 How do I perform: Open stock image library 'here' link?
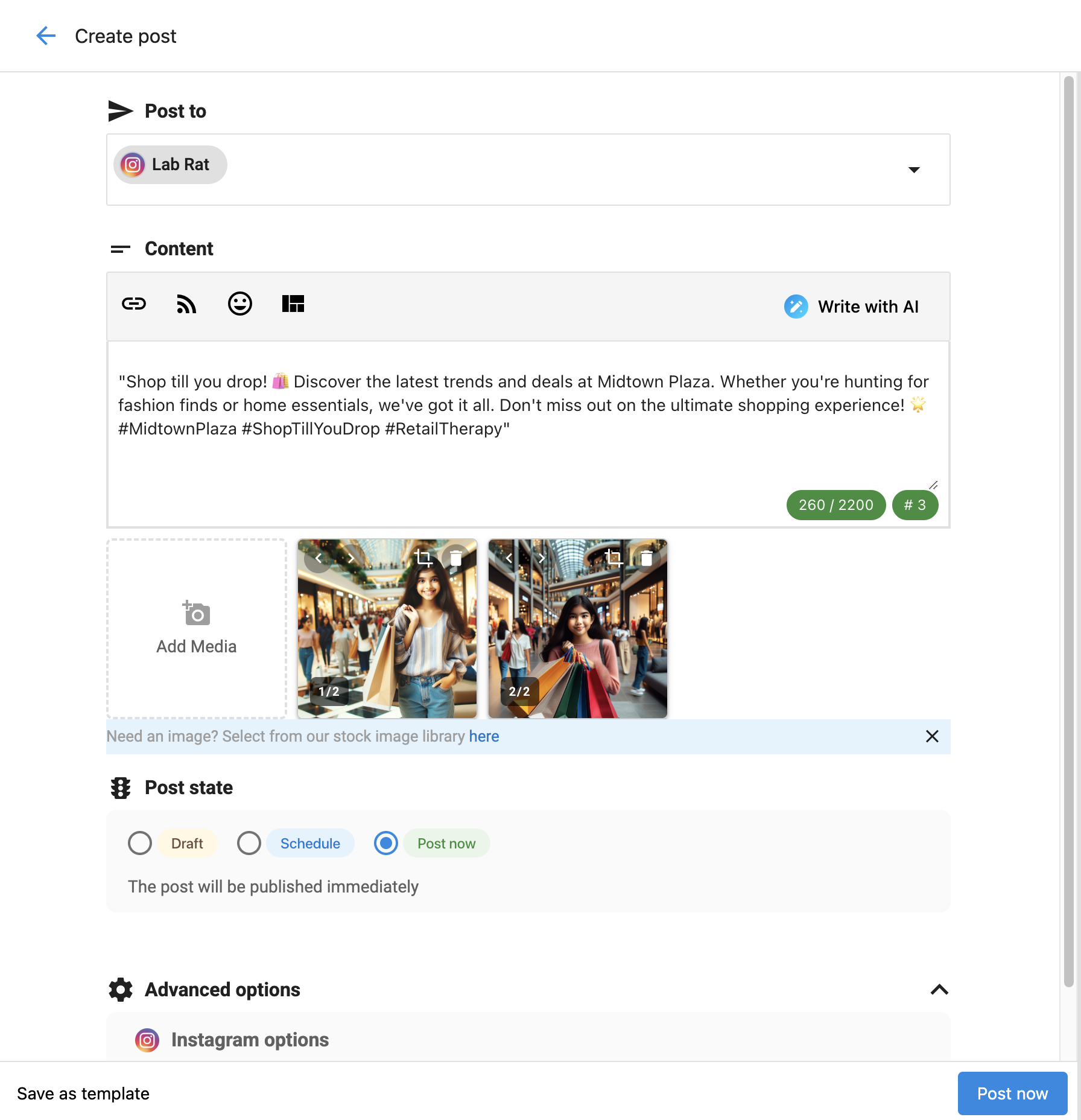tap(484, 736)
